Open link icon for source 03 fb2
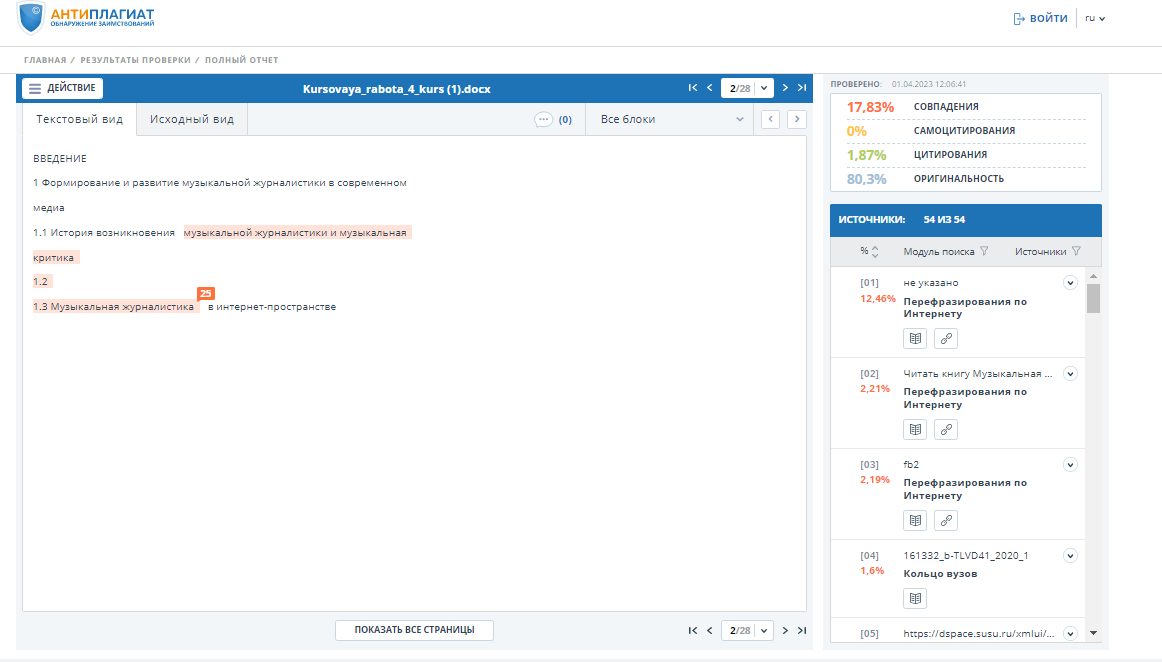This screenshot has width=1162, height=662. coord(946,520)
